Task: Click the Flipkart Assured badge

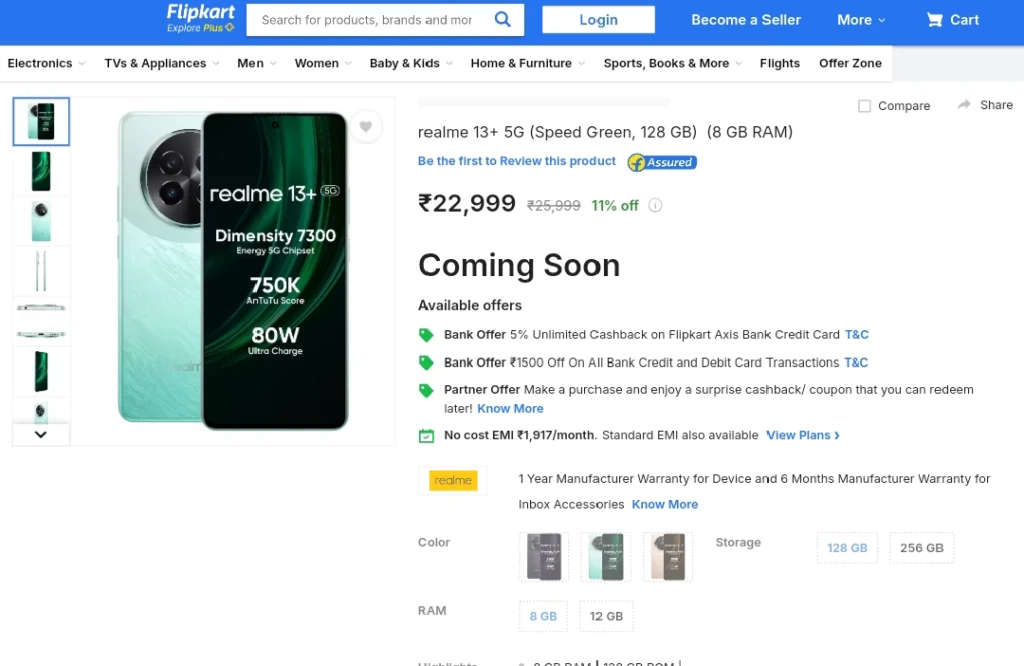Action: coord(662,162)
